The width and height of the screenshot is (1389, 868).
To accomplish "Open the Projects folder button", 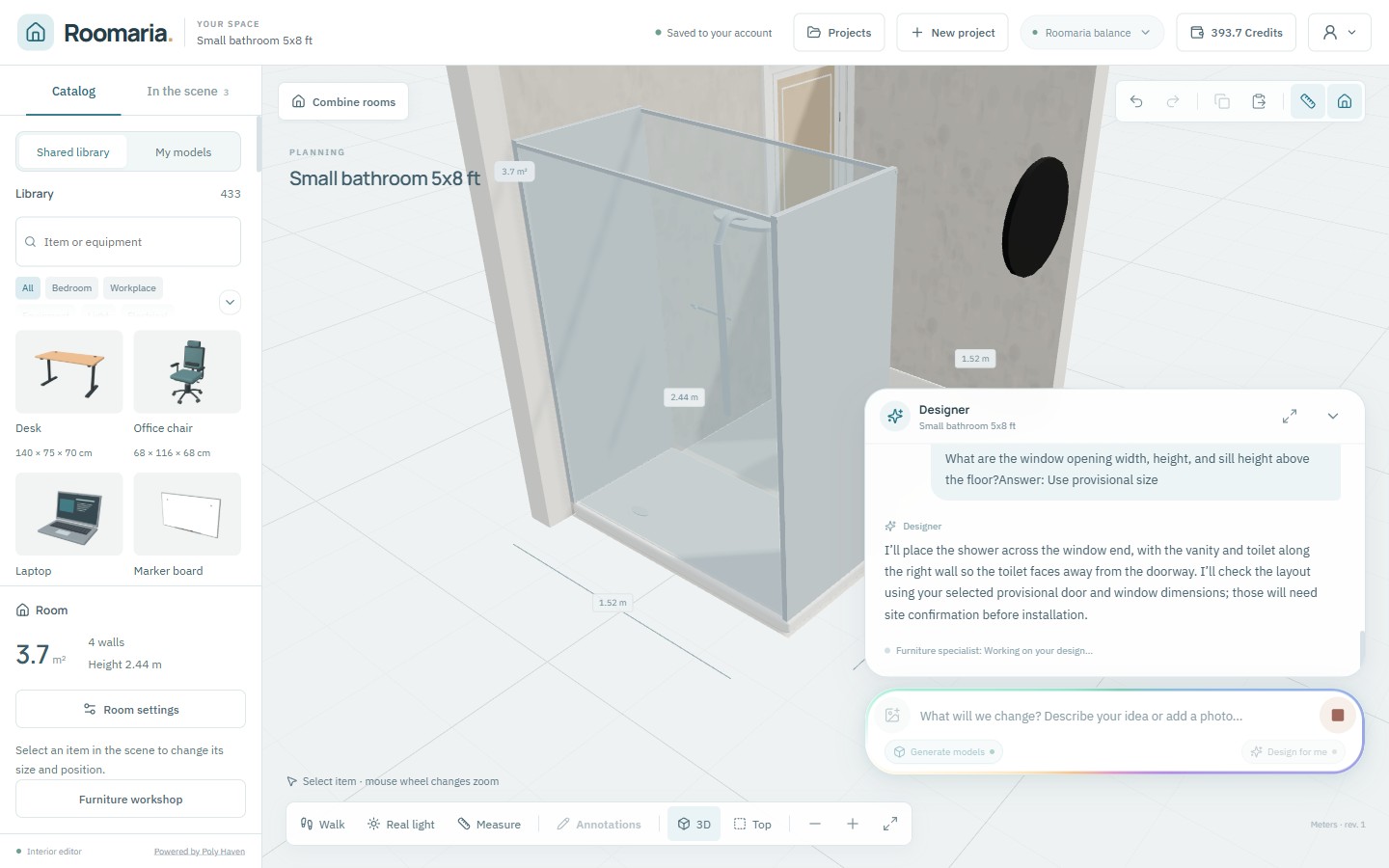I will click(839, 32).
